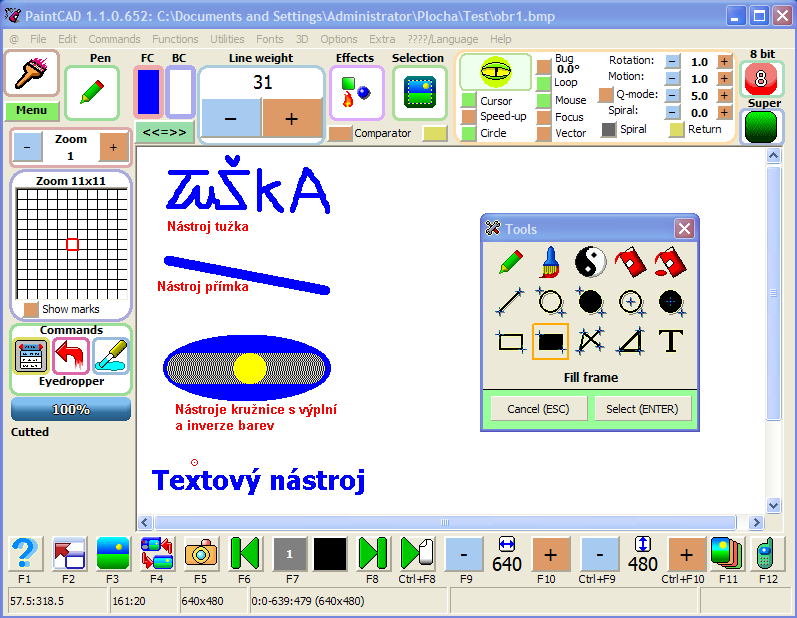Click the F6 previous frame icon
This screenshot has width=797, height=618.
(245, 553)
